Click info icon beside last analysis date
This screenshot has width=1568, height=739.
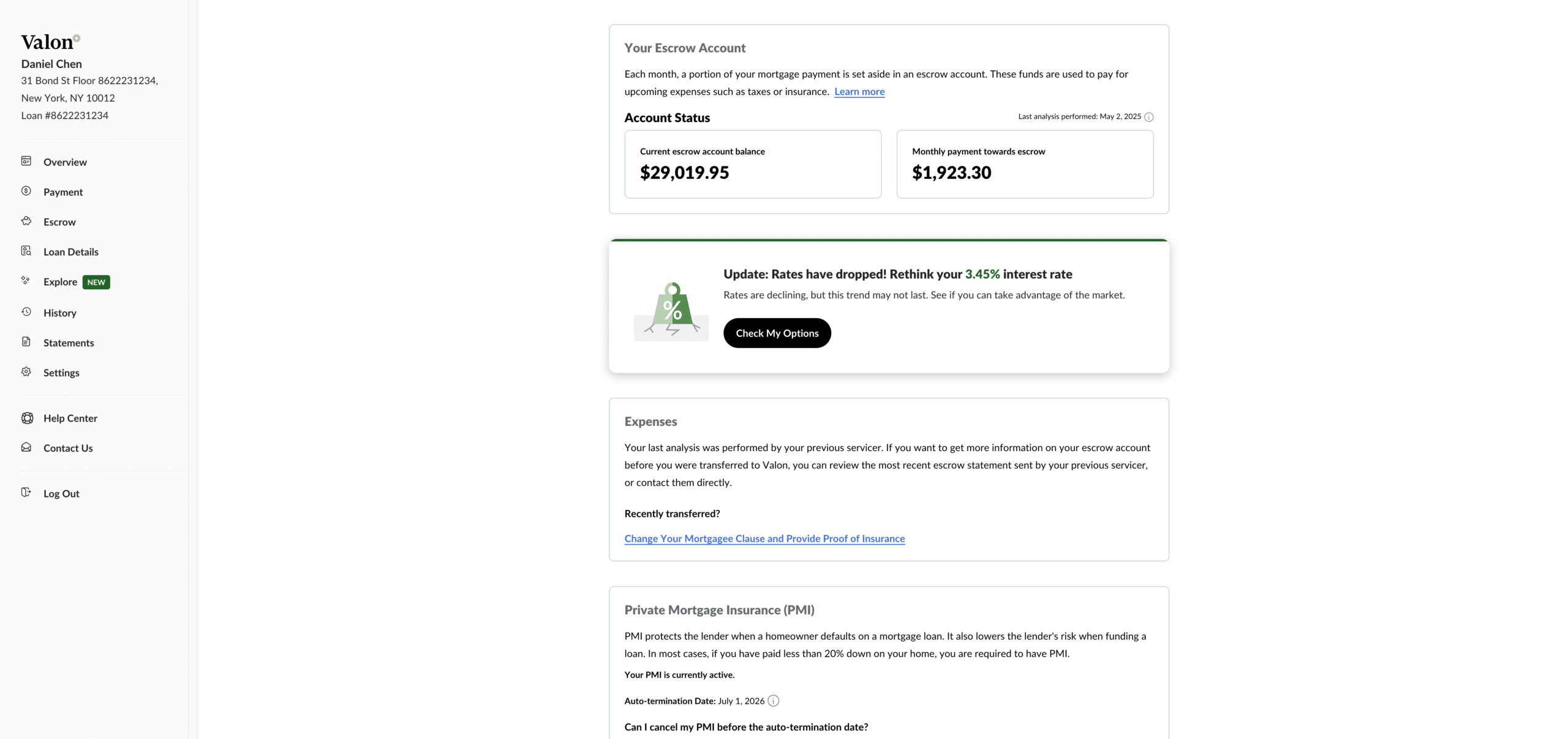pos(1148,117)
